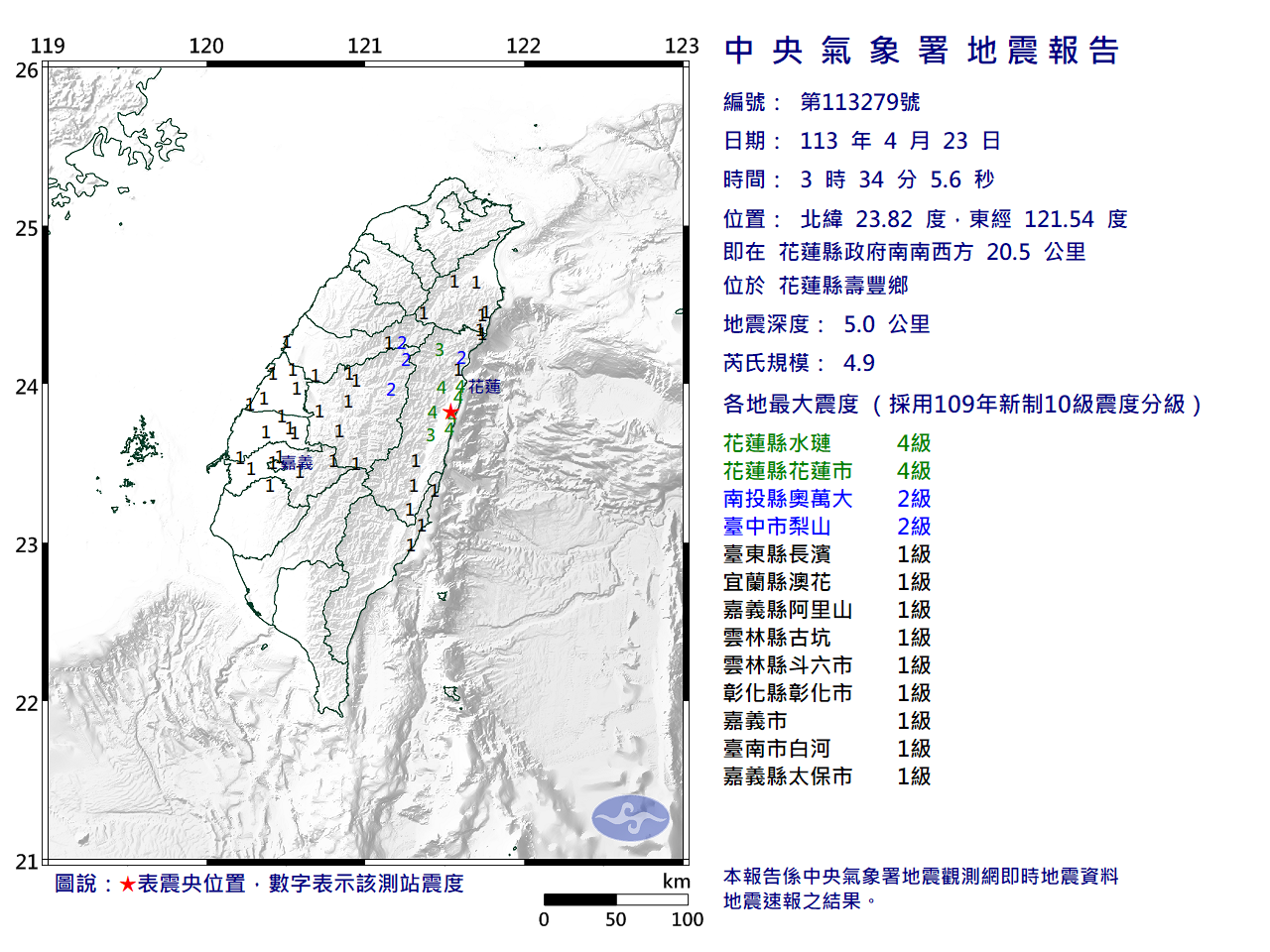
Task: Click the 臺東縣長濱 1級 row
Action: point(827,554)
